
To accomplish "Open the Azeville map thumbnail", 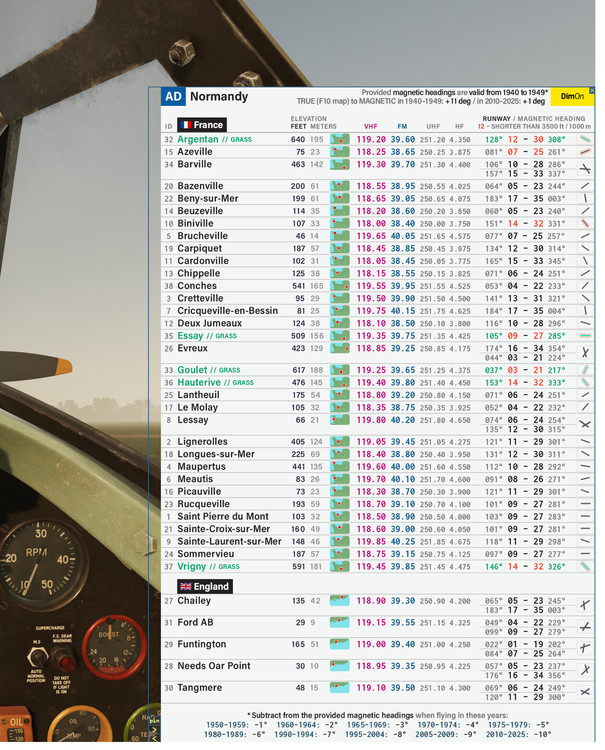I will (340, 152).
